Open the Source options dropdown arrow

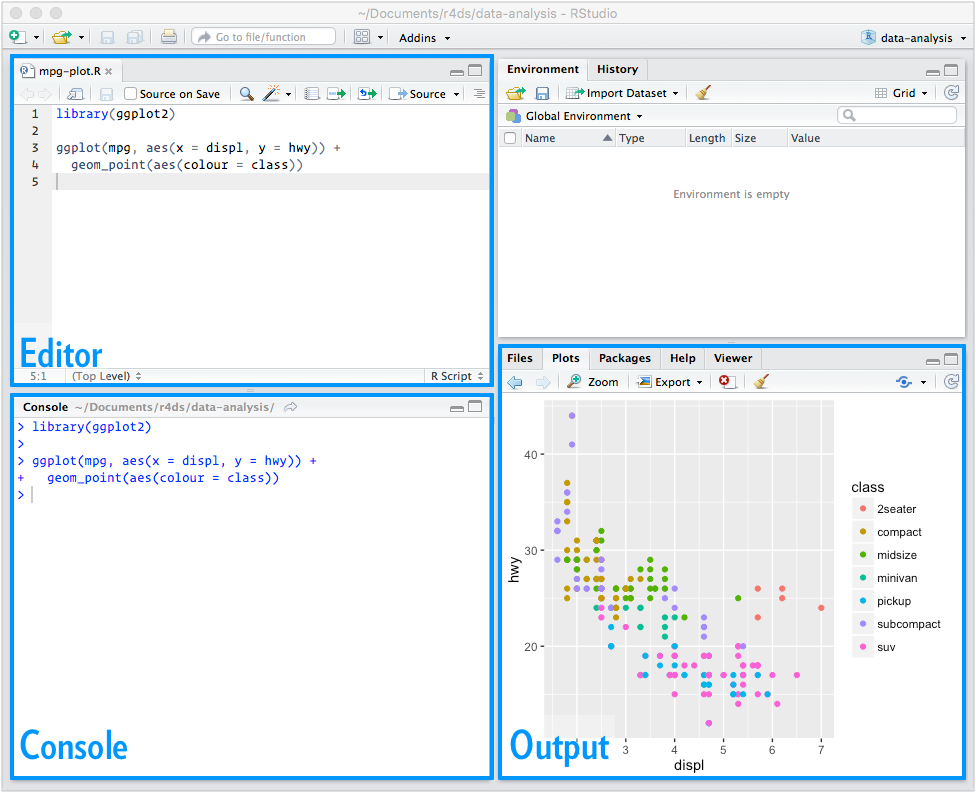(456, 95)
